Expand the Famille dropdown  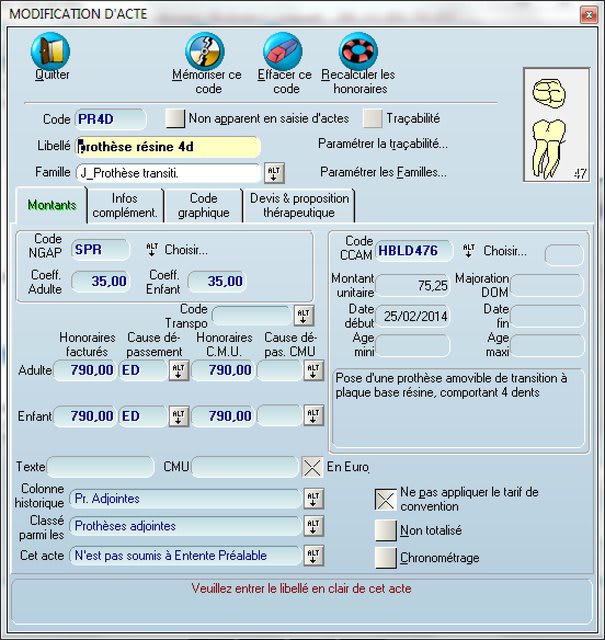pyautogui.click(x=274, y=172)
